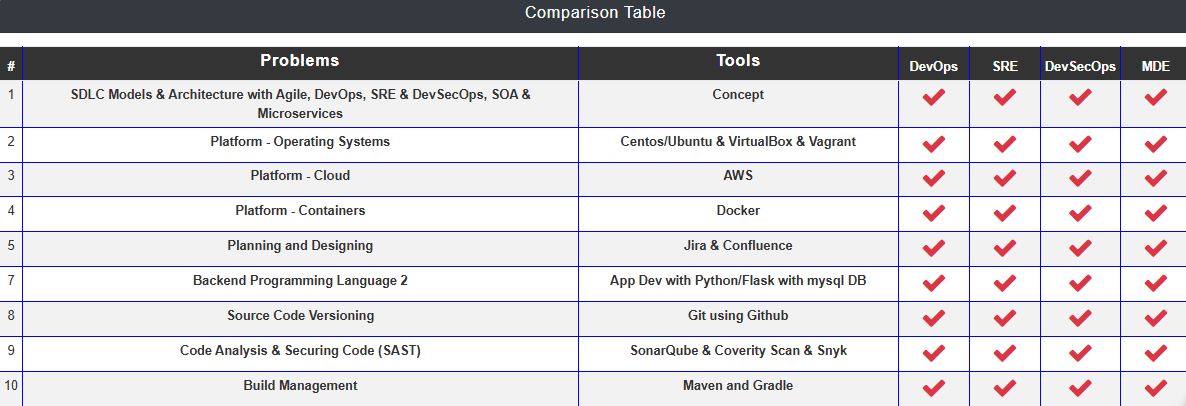Click DevOps checkmark for Git using Github
This screenshot has height=406, width=1186.
(x=933, y=319)
